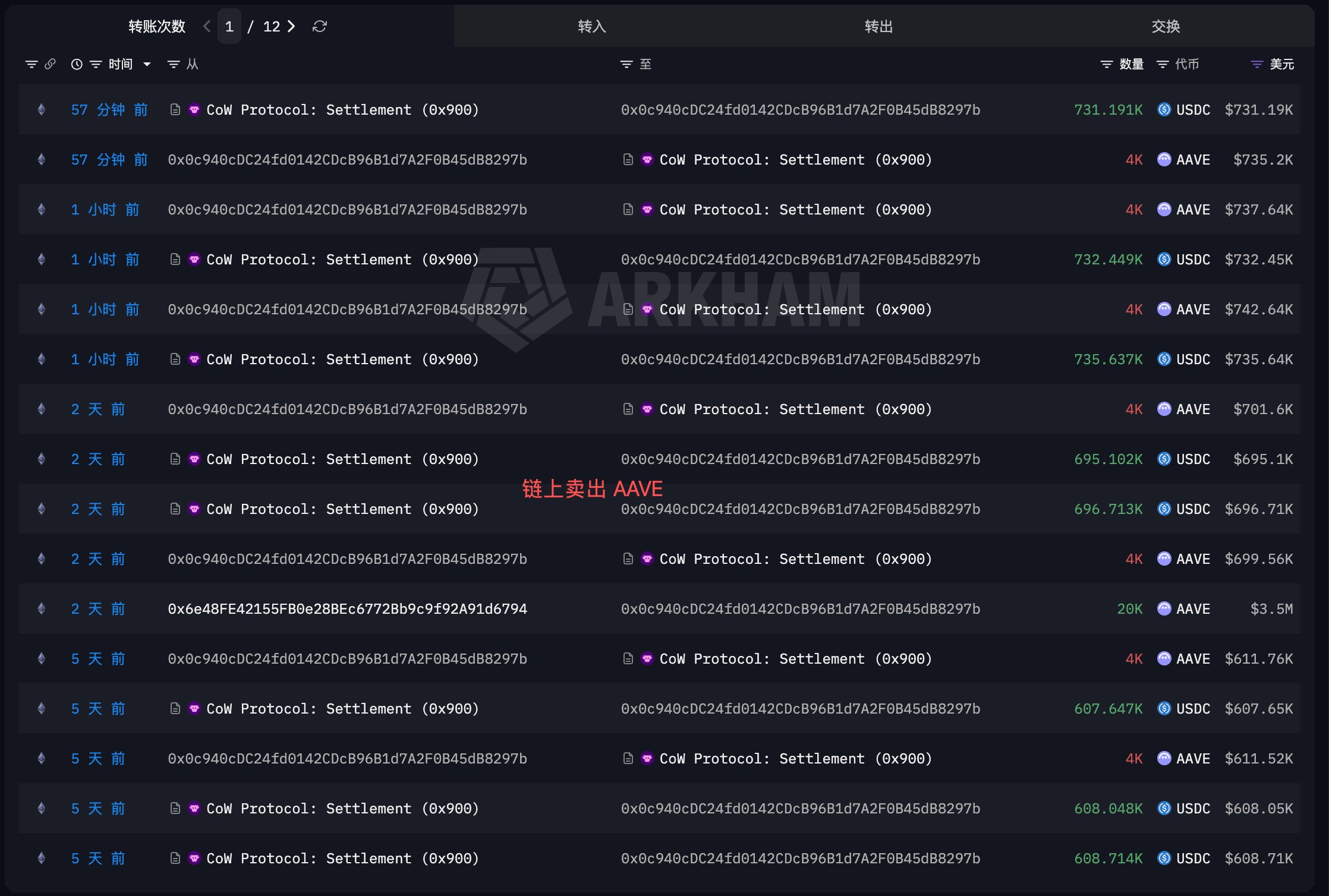
Task: Click the 696.713K amount value
Action: tap(1108, 509)
